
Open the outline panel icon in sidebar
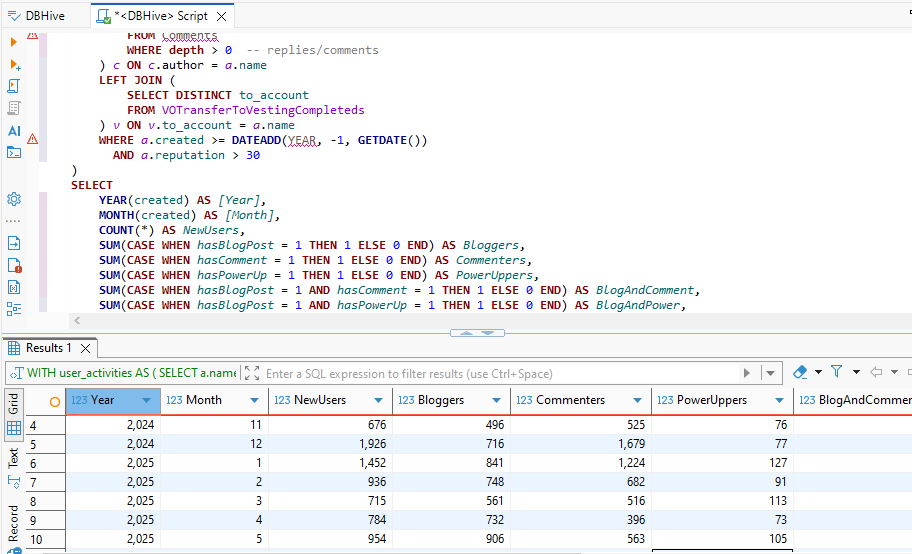click(14, 309)
